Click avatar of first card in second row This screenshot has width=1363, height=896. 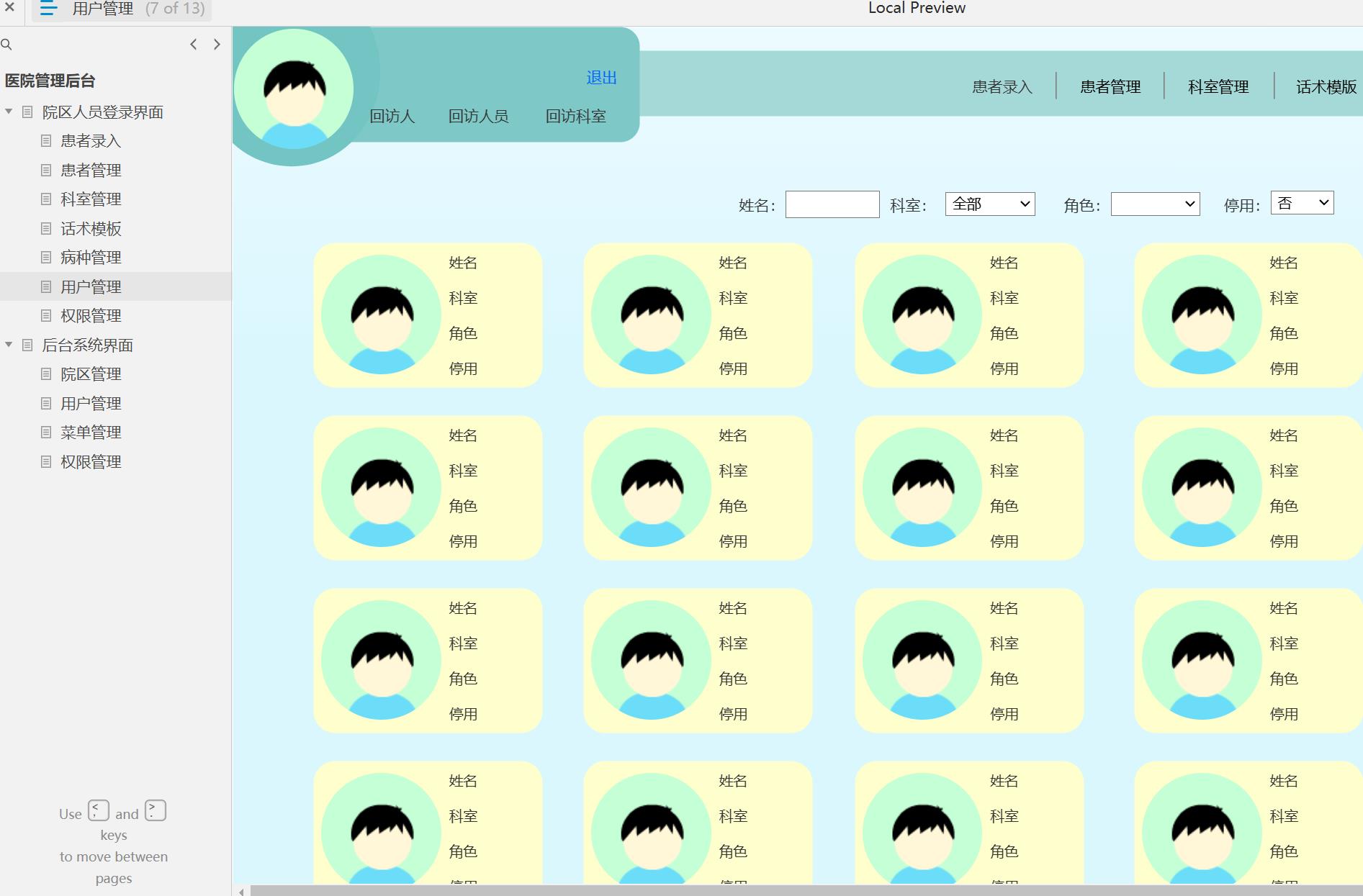[382, 487]
